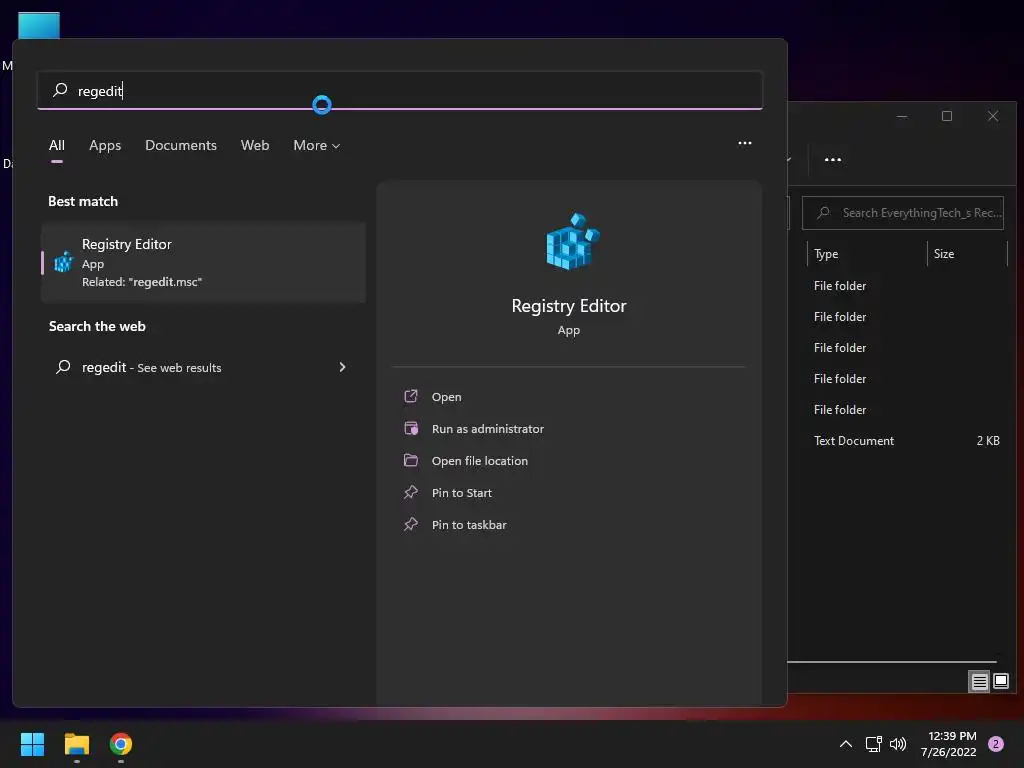Click the Open launch icon
Viewport: 1024px width, 768px height.
pos(411,396)
